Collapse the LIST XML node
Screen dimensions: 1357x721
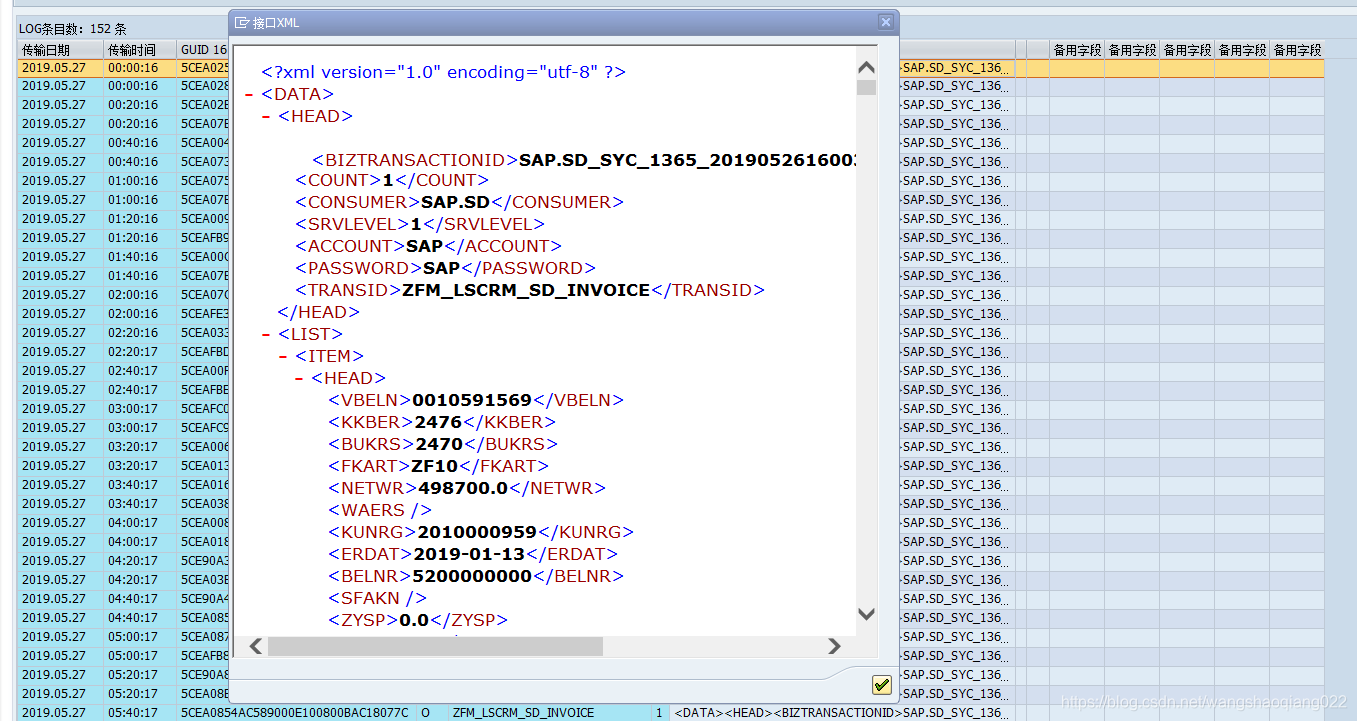(x=266, y=335)
